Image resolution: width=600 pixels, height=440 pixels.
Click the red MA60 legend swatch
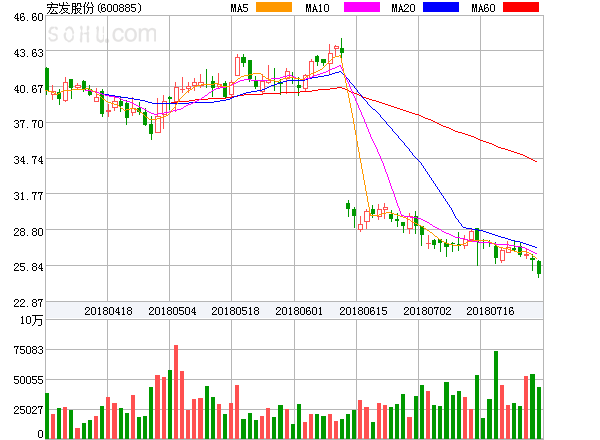[521, 7]
